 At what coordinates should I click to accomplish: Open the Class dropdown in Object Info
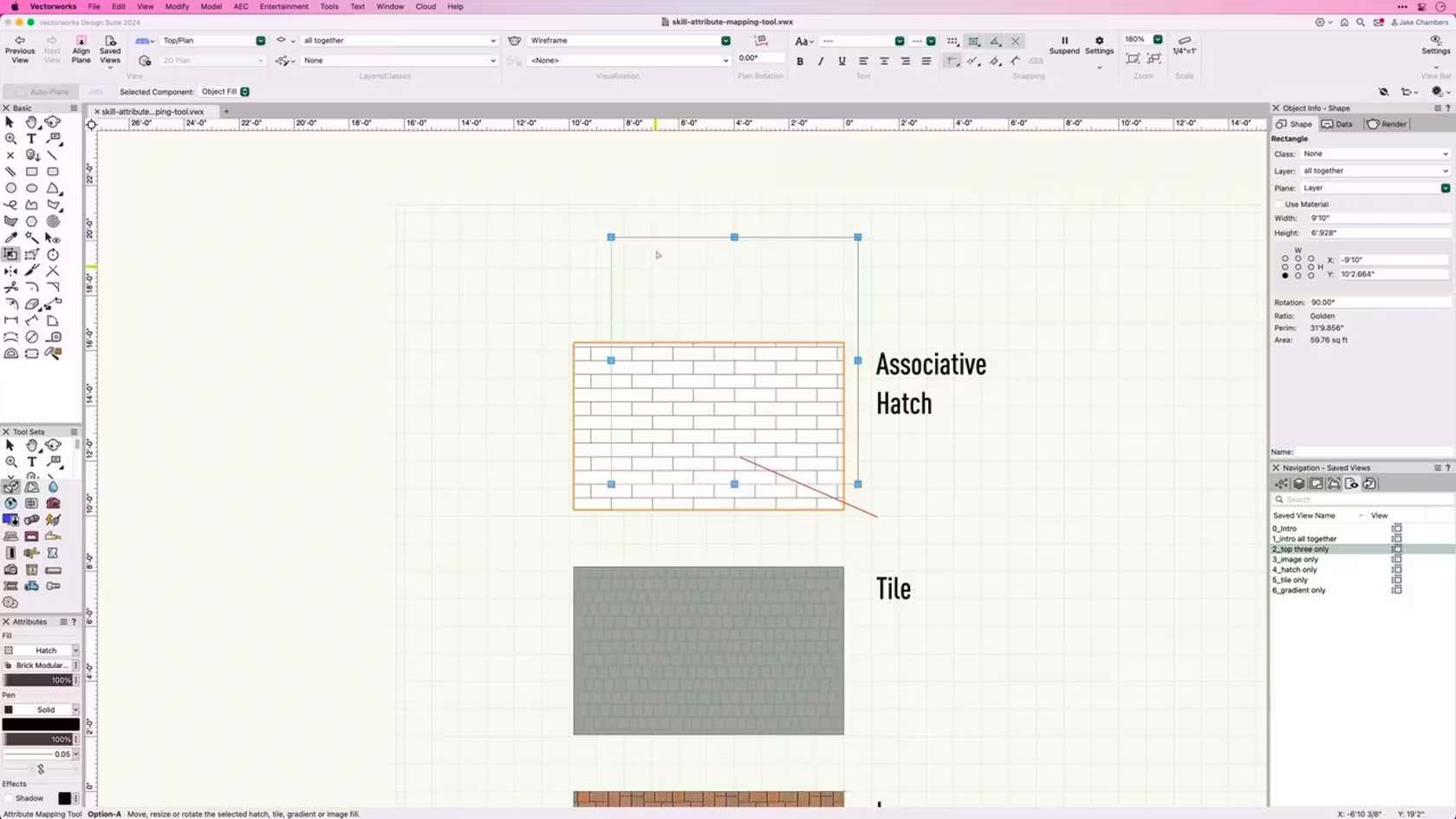1375,154
